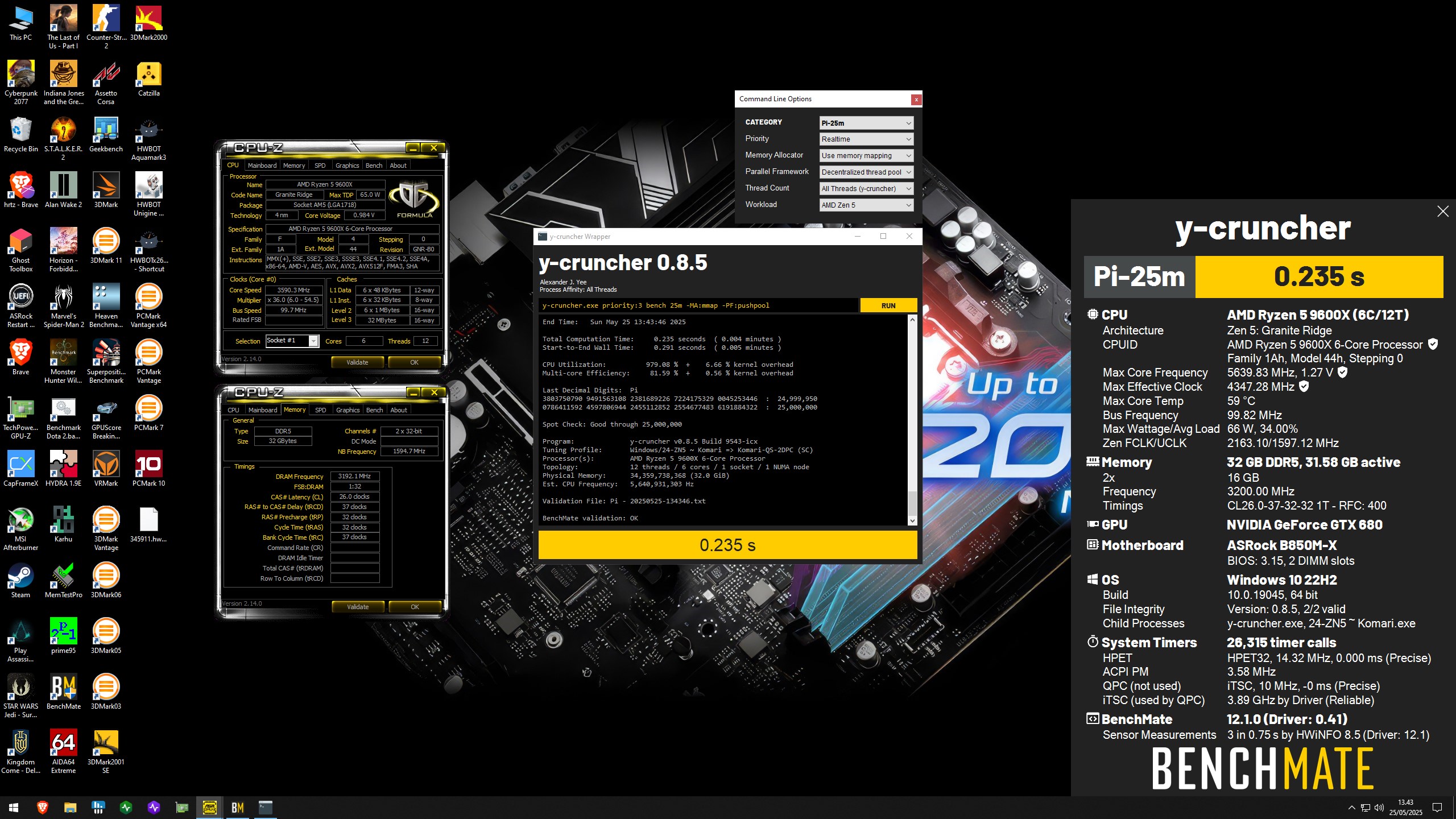Click OK in the lower CPU-Z Memory window
This screenshot has height=819, width=1456.
click(415, 607)
